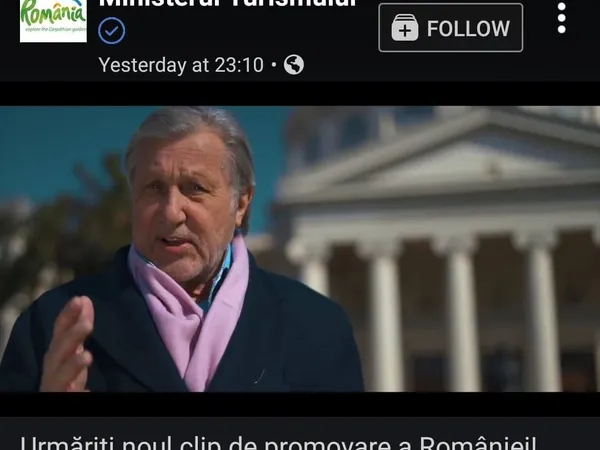Click the FOLLOW text label

(468, 29)
